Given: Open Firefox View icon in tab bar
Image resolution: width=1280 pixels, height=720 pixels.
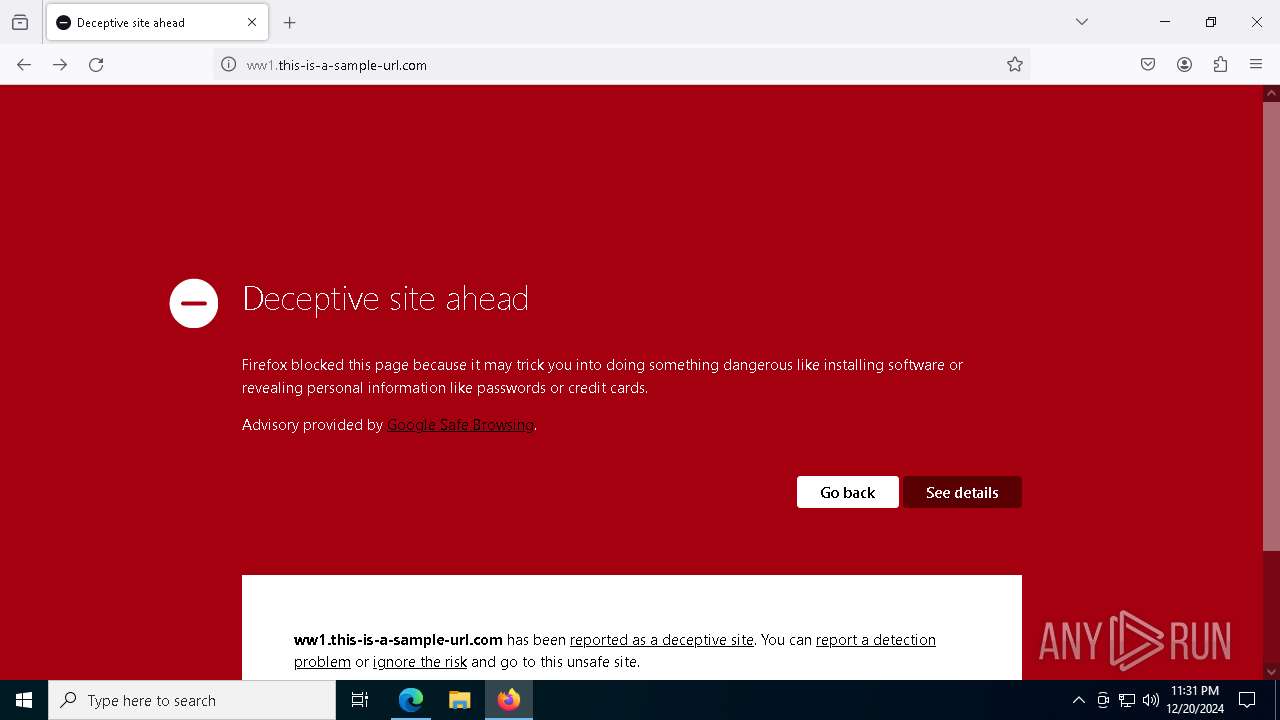Looking at the screenshot, I should tap(20, 22).
